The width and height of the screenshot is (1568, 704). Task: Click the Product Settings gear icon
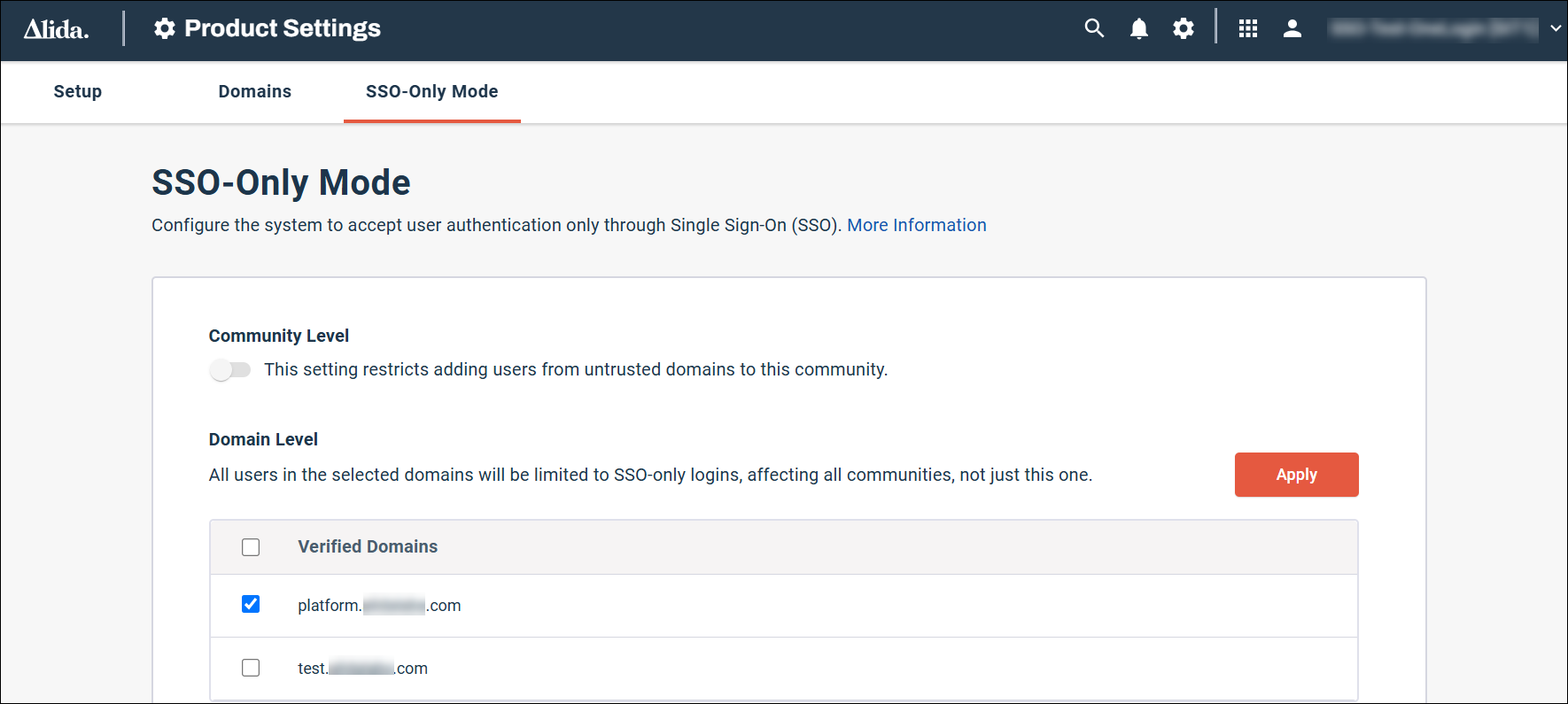[165, 28]
